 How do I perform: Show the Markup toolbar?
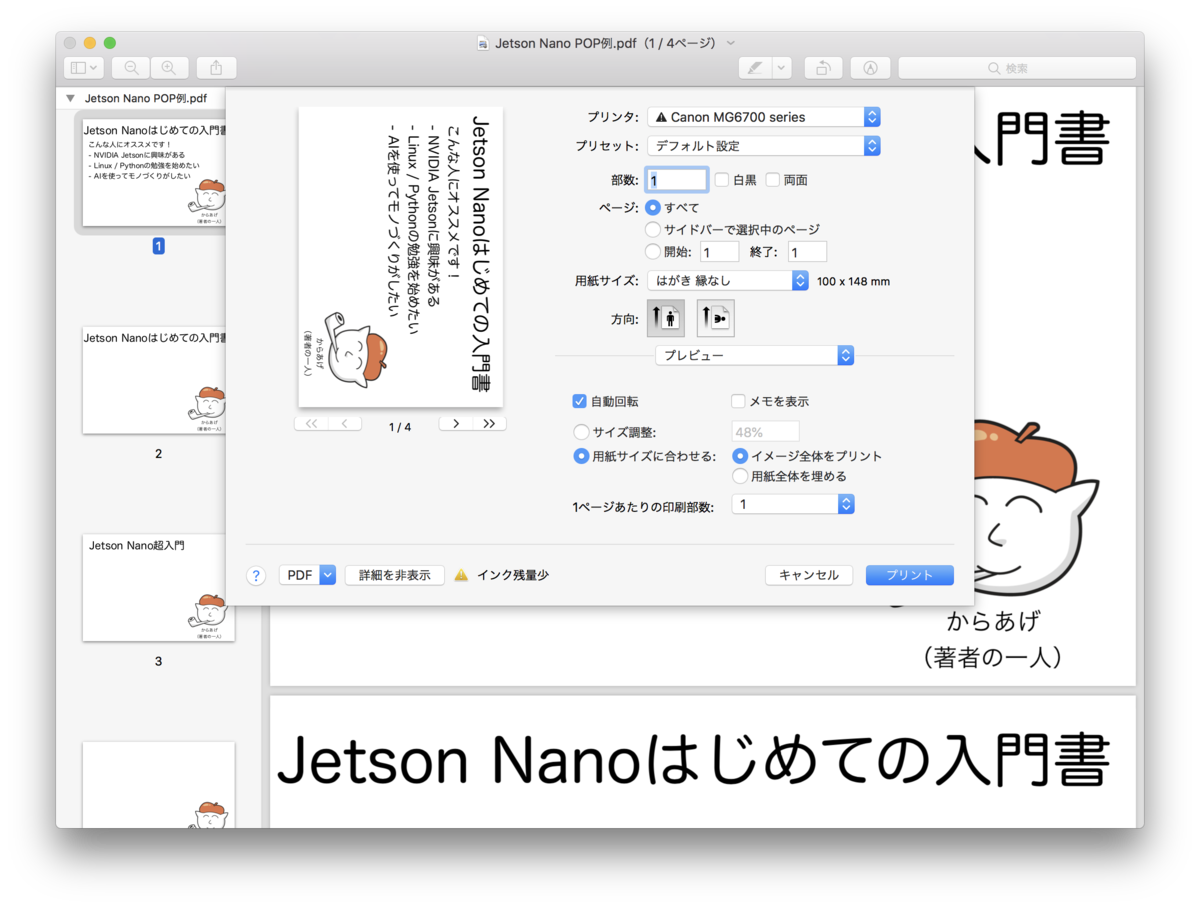click(870, 68)
